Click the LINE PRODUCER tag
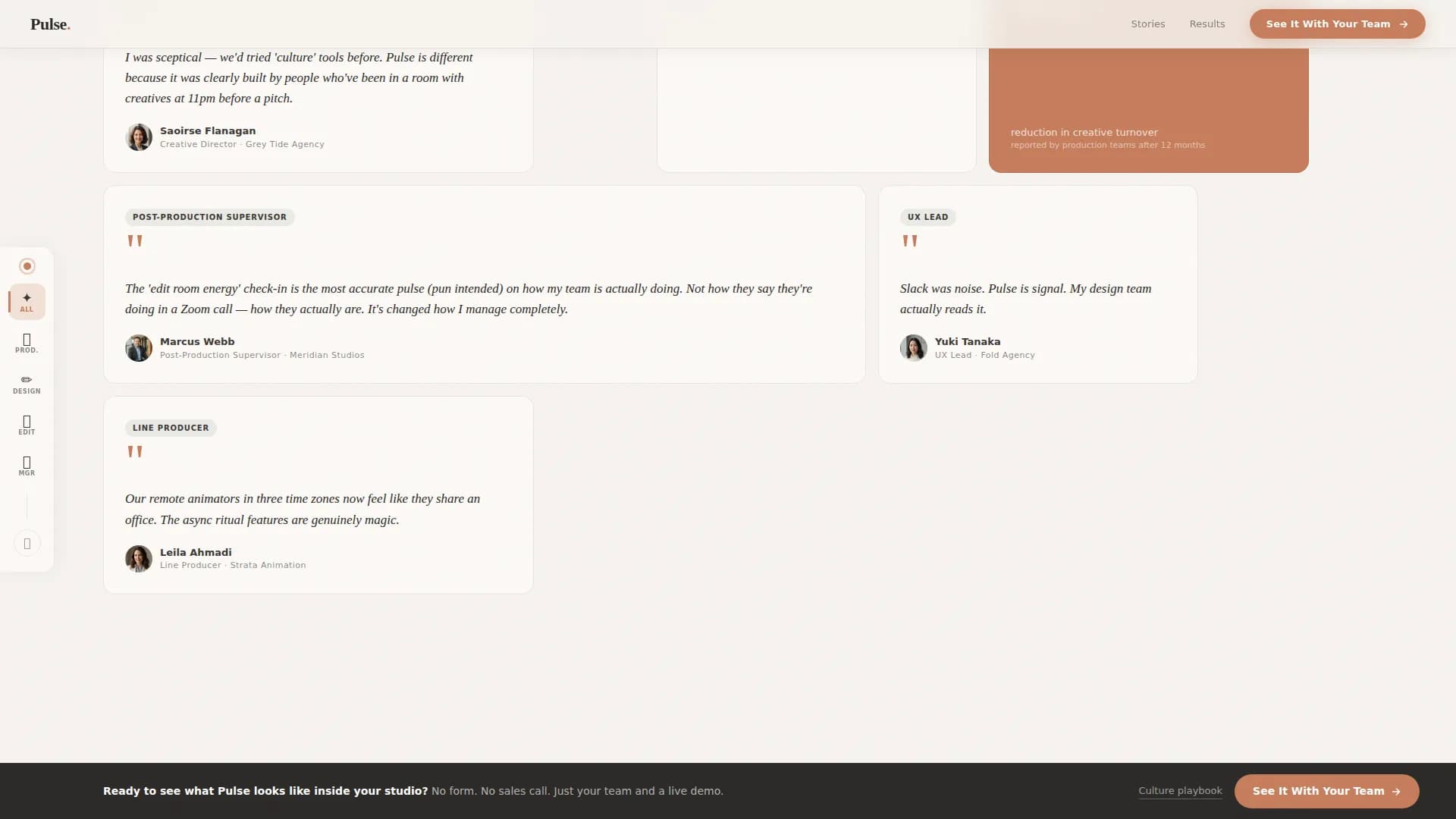The height and width of the screenshot is (819, 1456). 171,428
